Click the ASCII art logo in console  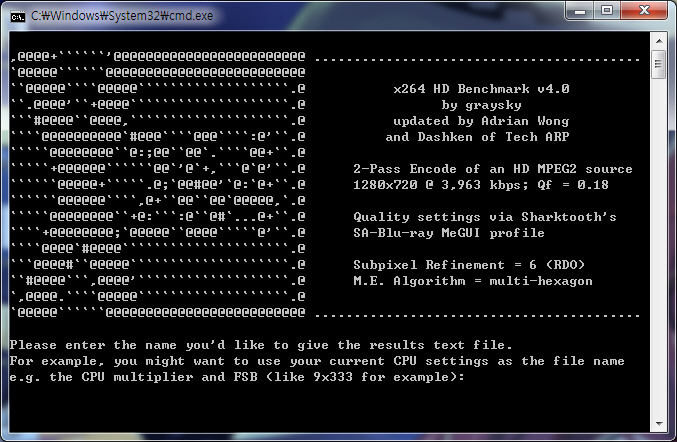click(158, 184)
